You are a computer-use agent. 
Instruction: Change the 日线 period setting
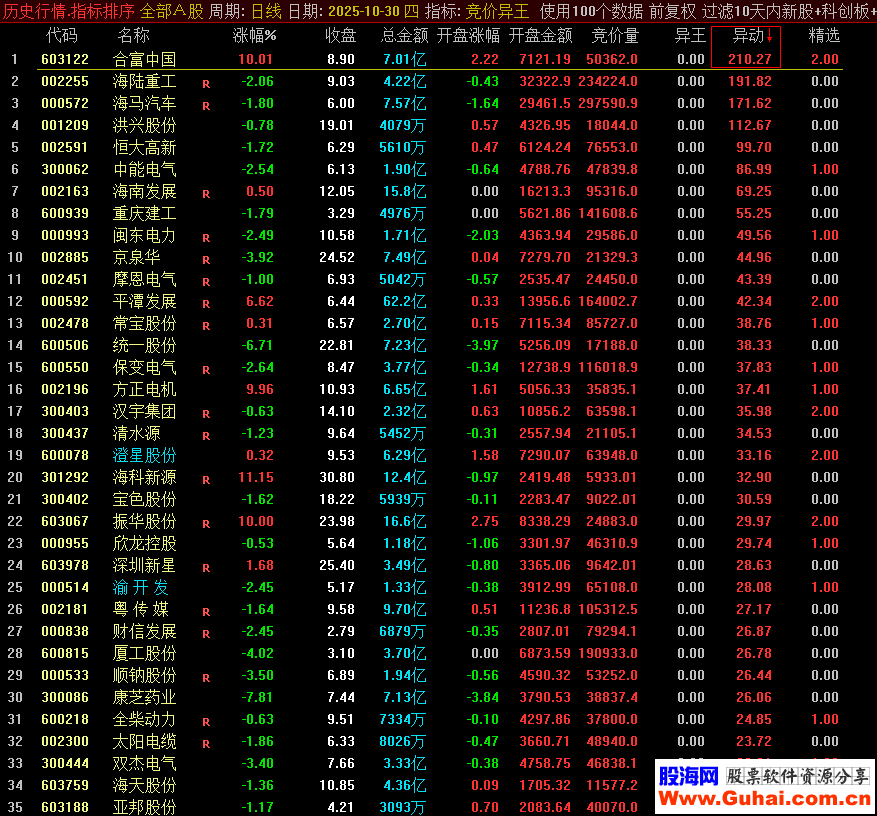265,11
